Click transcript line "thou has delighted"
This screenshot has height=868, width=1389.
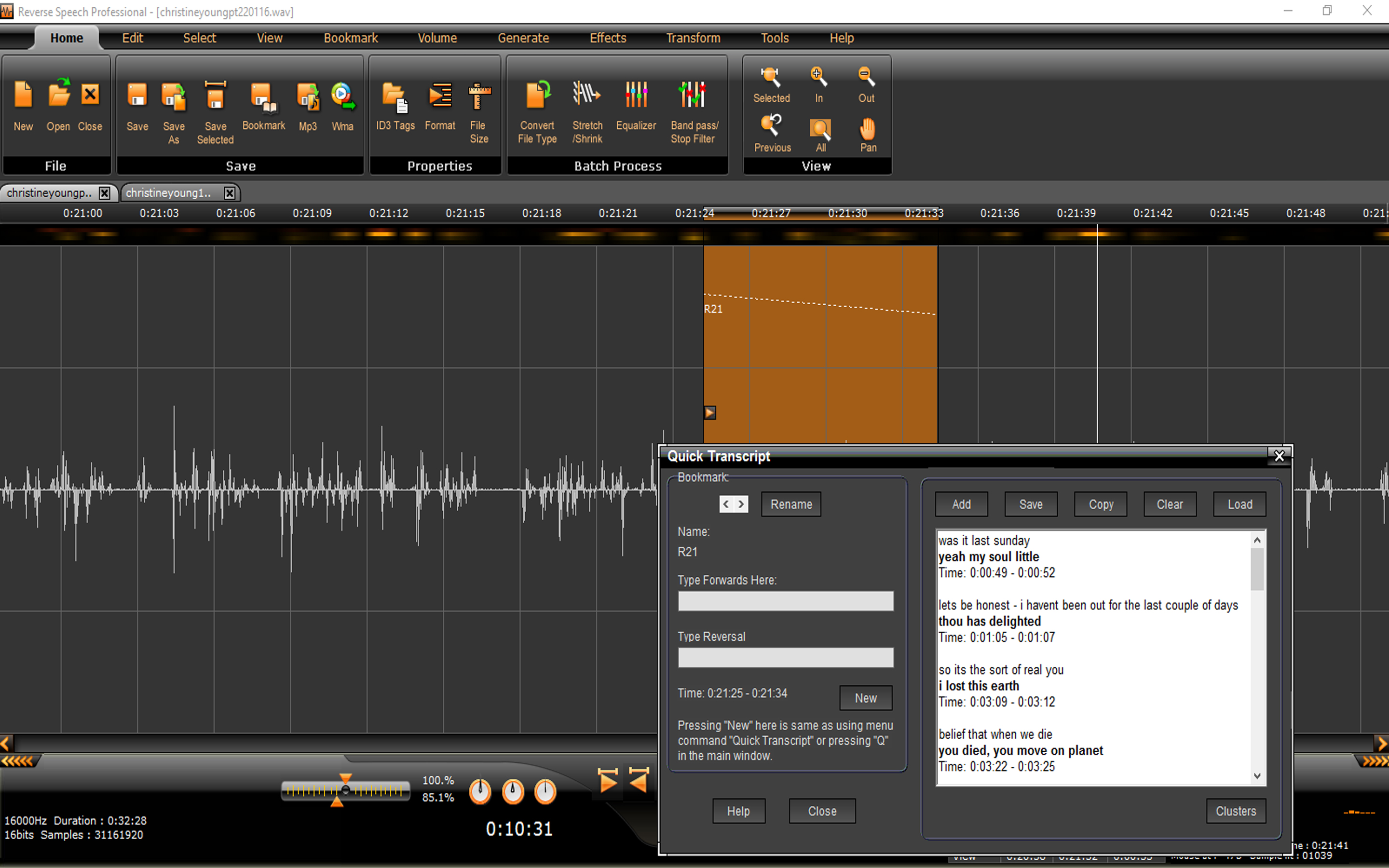click(x=989, y=621)
